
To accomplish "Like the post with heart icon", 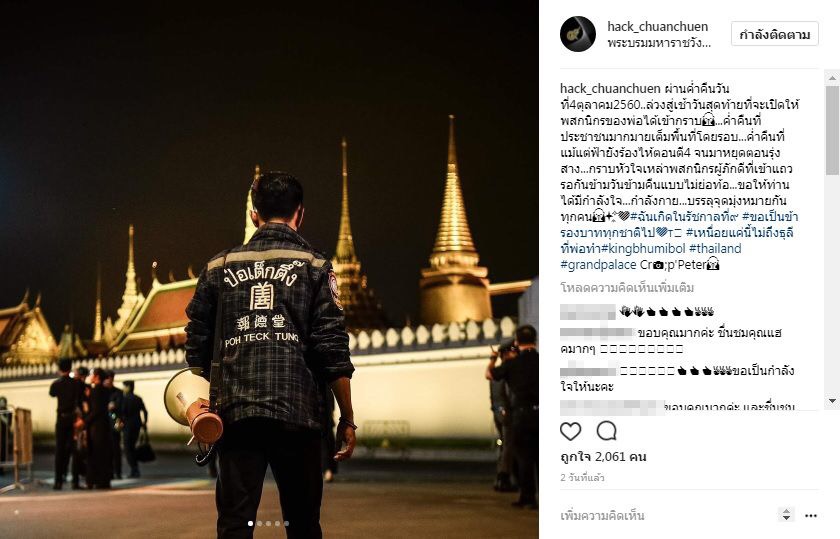I will [x=571, y=431].
